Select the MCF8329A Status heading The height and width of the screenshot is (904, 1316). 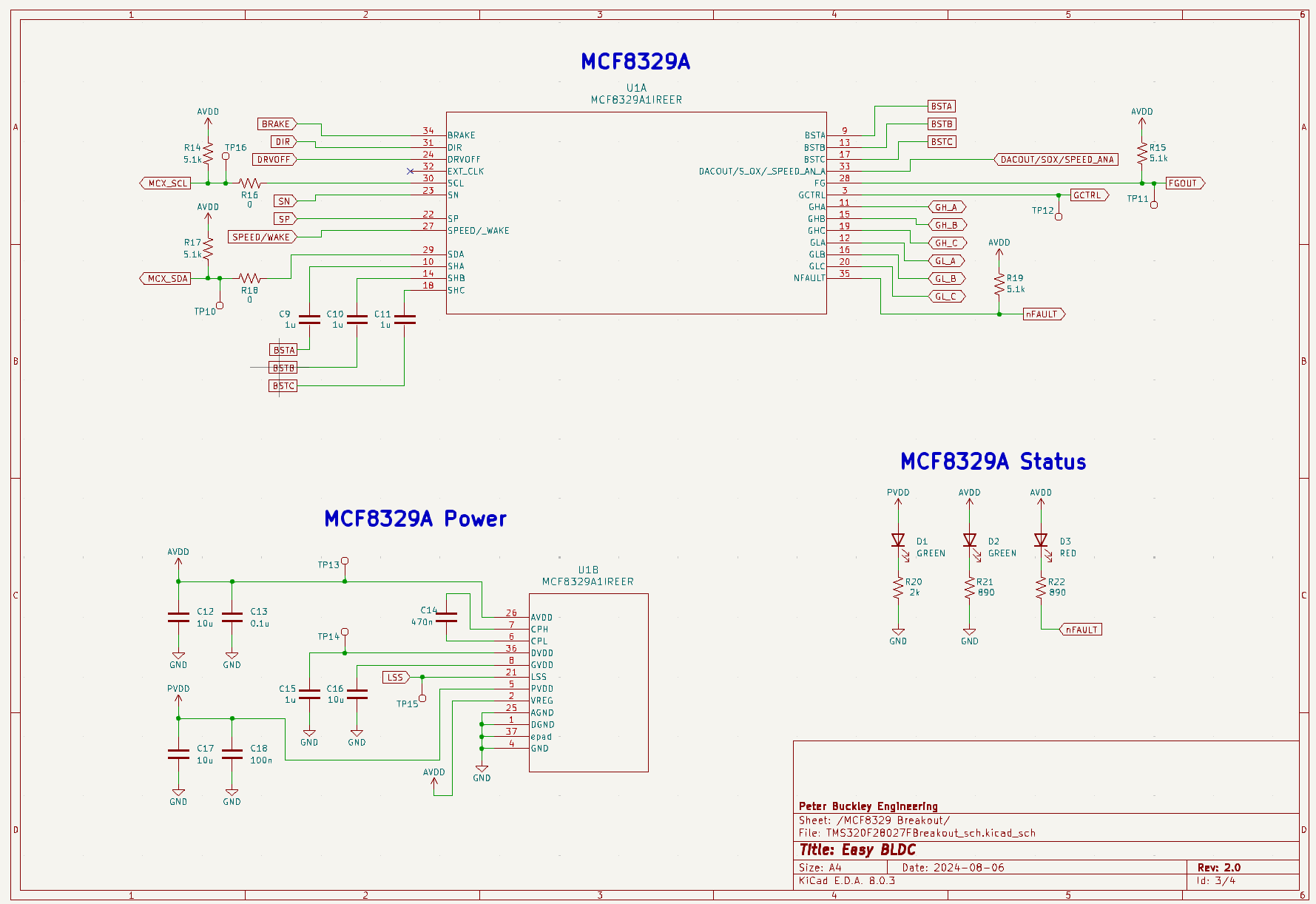pos(993,462)
